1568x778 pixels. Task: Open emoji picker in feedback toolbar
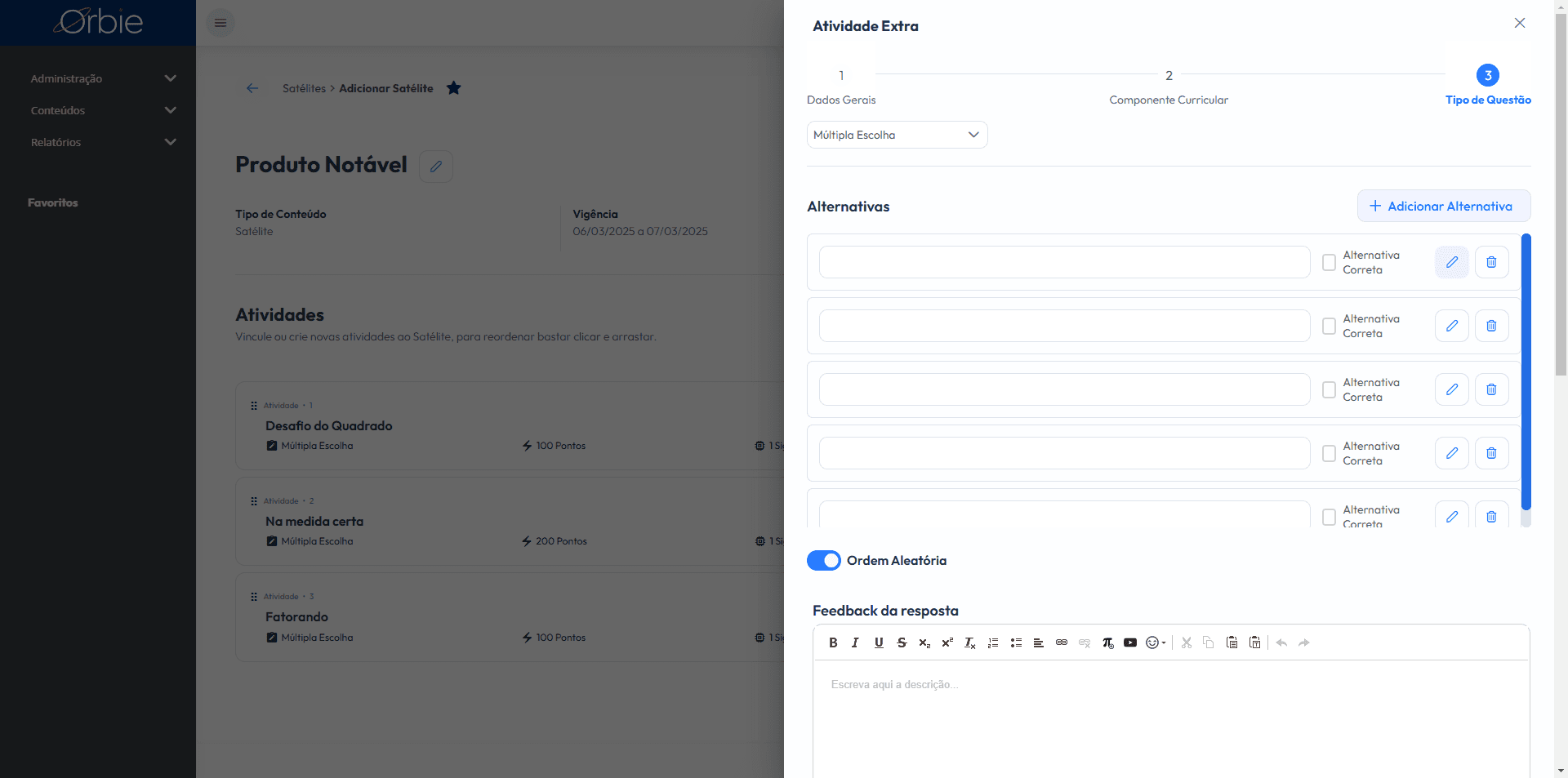pos(1156,642)
